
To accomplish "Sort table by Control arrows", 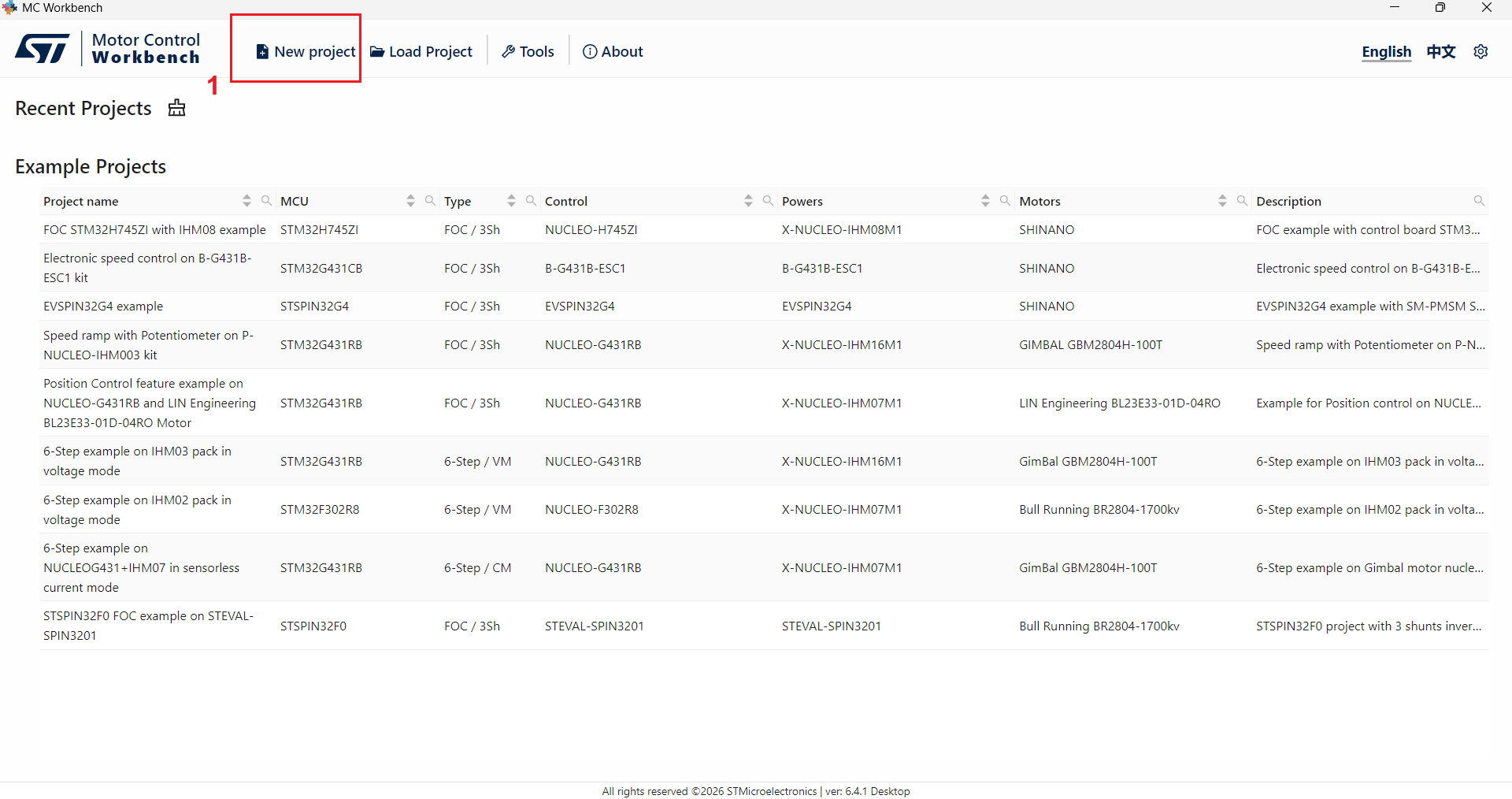I will [x=748, y=201].
